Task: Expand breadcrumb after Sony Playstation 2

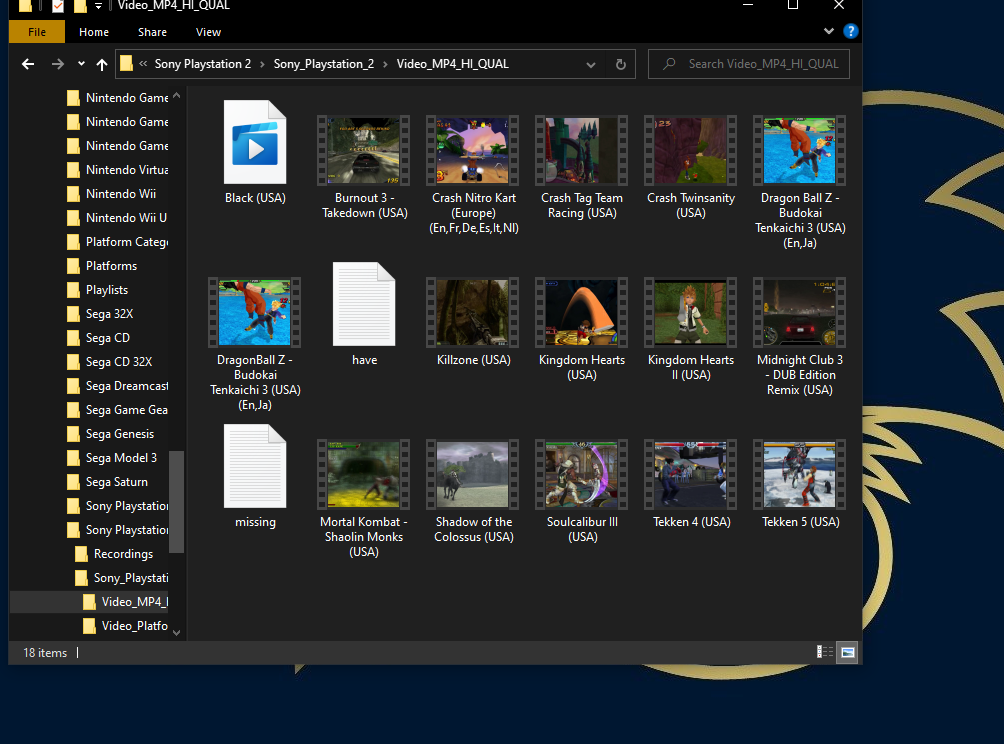Action: [263, 64]
